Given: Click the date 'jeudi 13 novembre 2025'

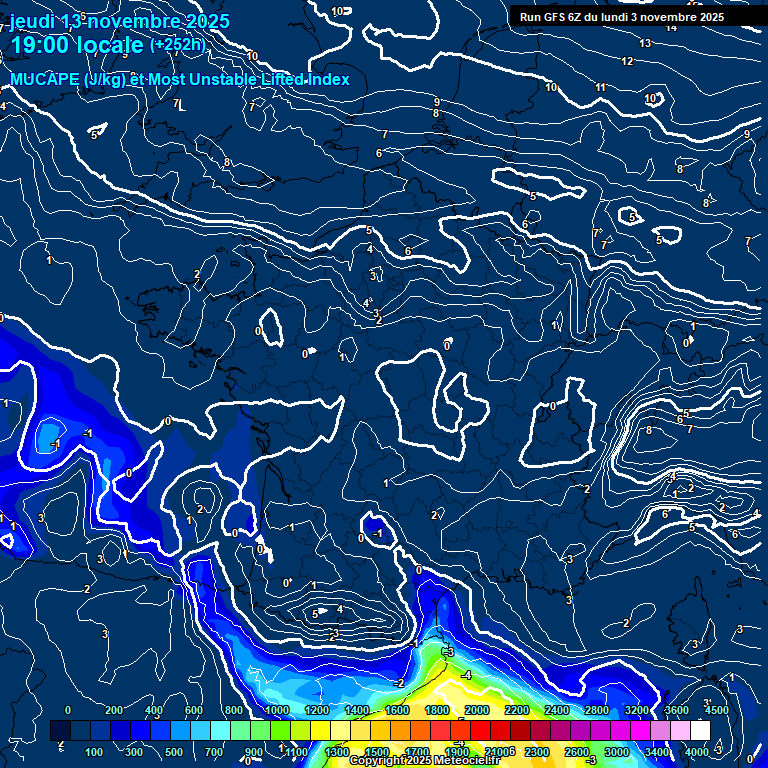Looking at the screenshot, I should (x=119, y=22).
